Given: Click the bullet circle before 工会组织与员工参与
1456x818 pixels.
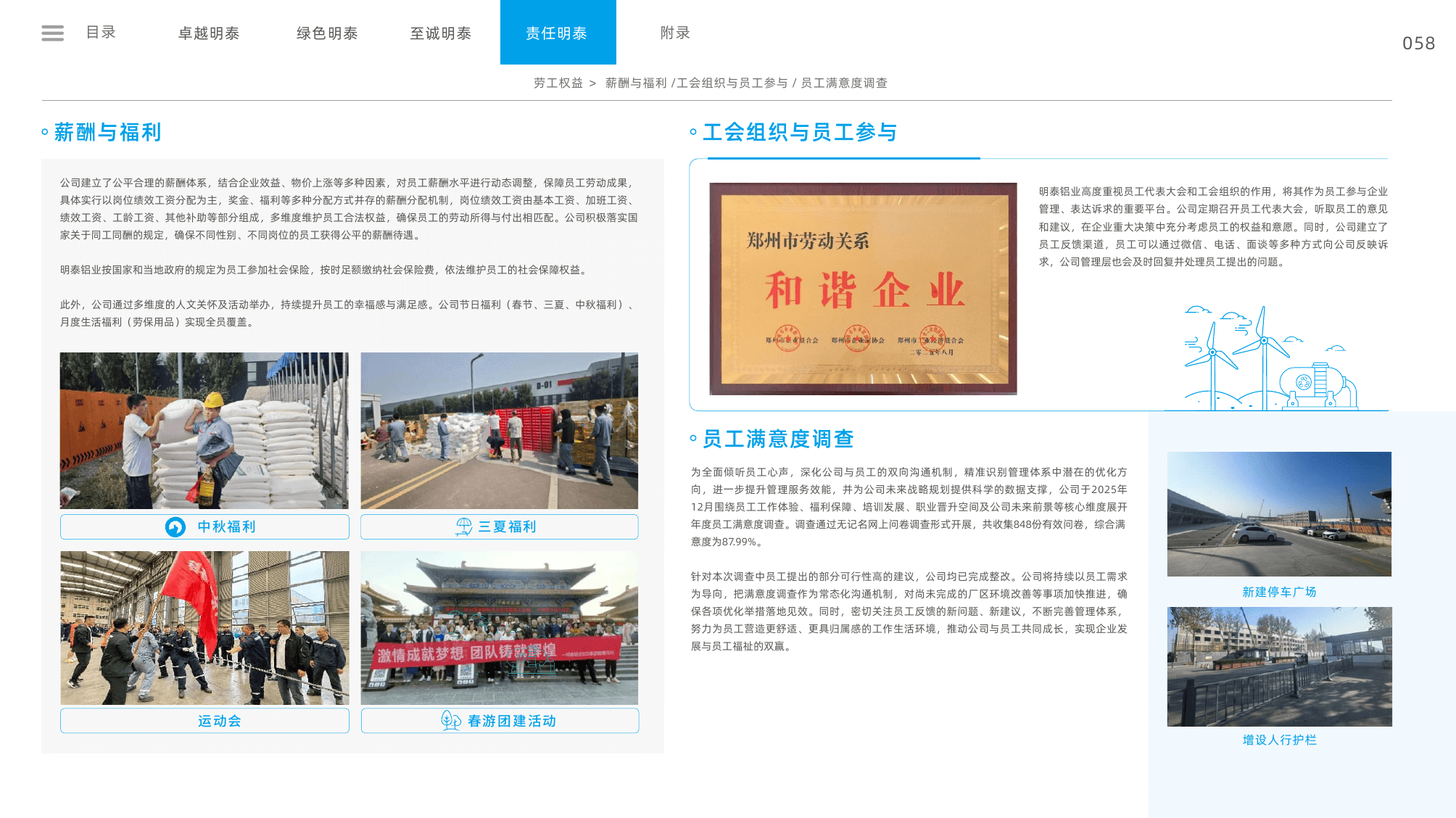Looking at the screenshot, I should click(693, 132).
